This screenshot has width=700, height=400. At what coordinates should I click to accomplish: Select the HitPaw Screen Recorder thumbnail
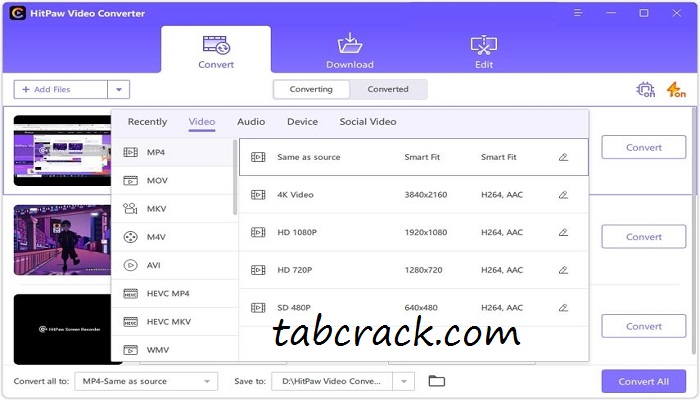click(62, 329)
